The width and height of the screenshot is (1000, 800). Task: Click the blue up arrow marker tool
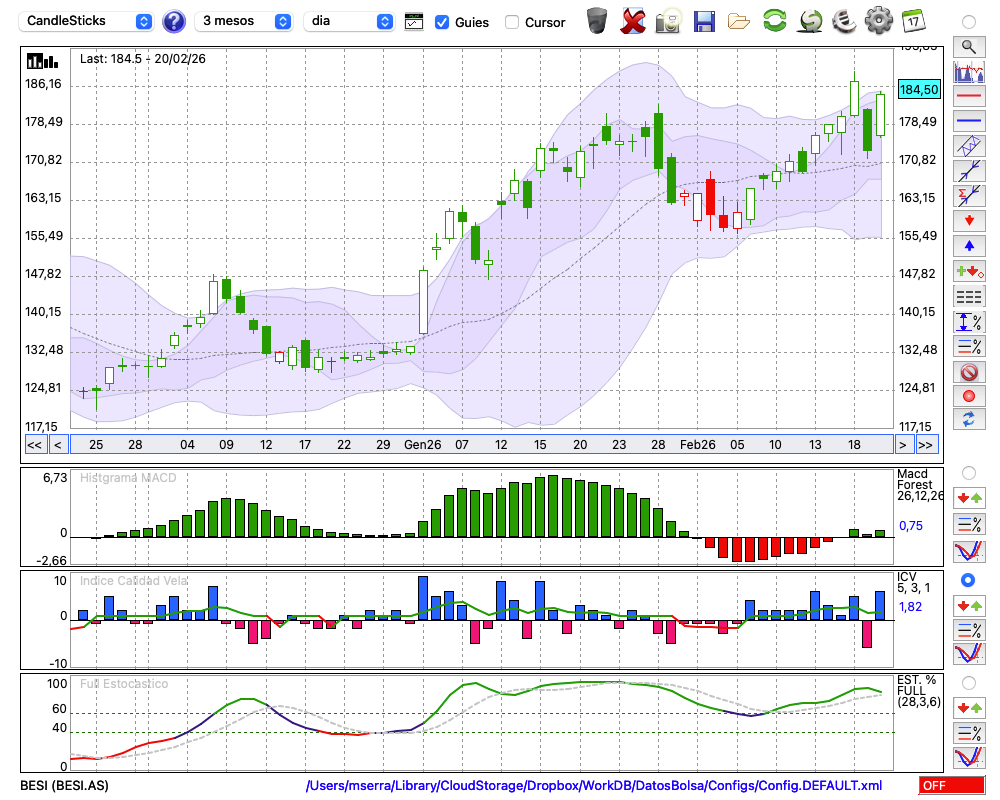(x=968, y=245)
